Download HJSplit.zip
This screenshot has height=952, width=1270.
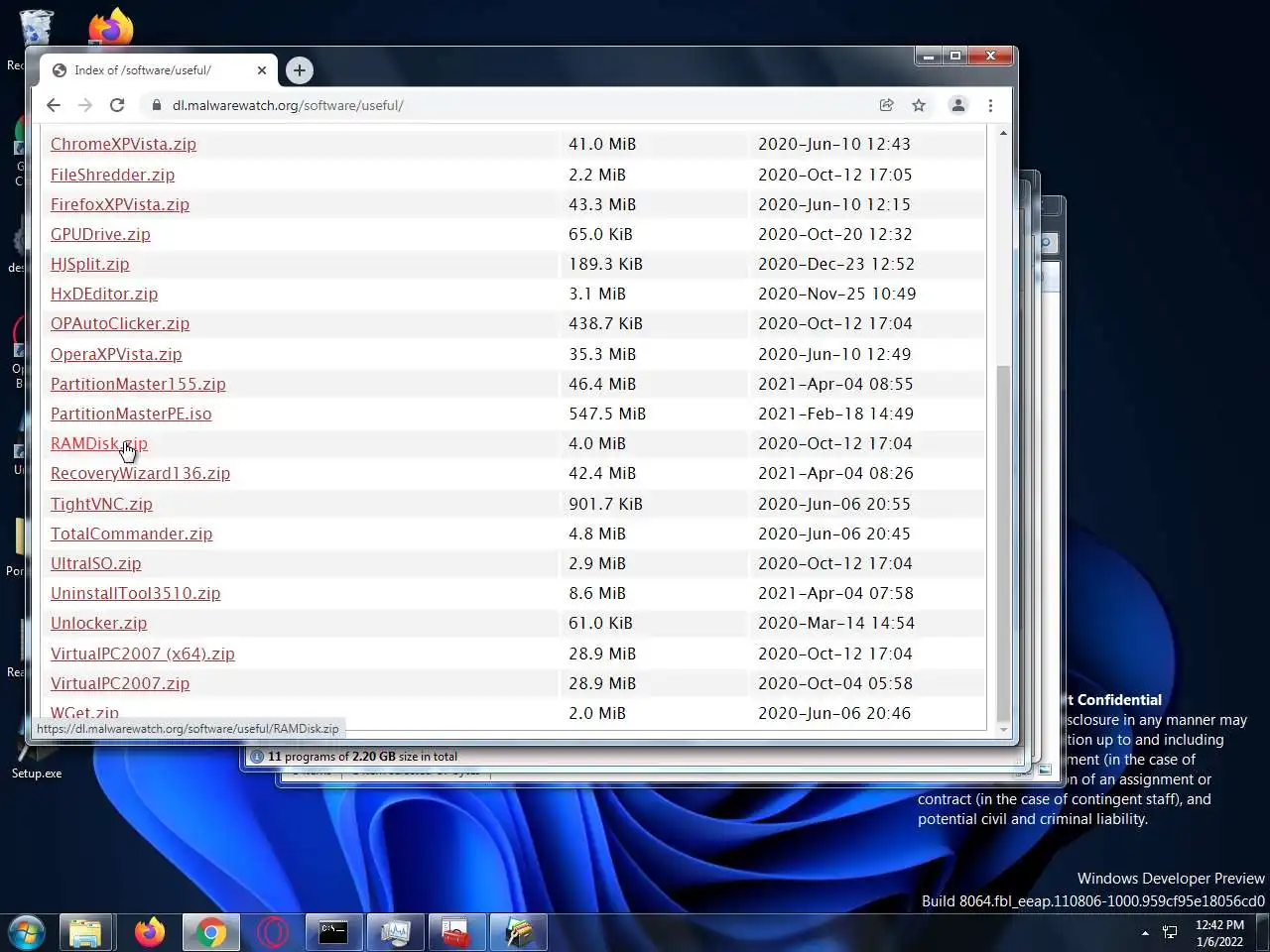89,264
